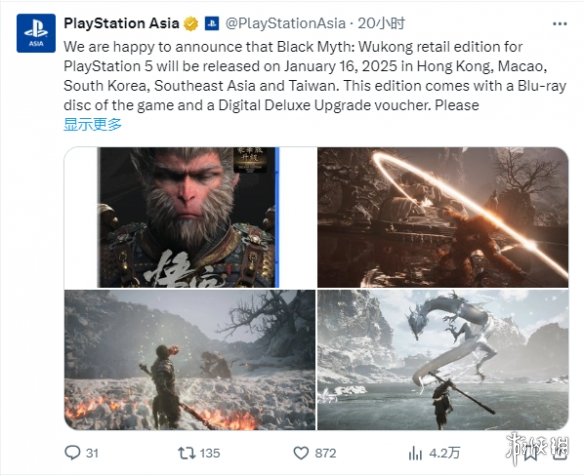
Task: Open the glowing staff swing screenshot
Action: (443, 217)
